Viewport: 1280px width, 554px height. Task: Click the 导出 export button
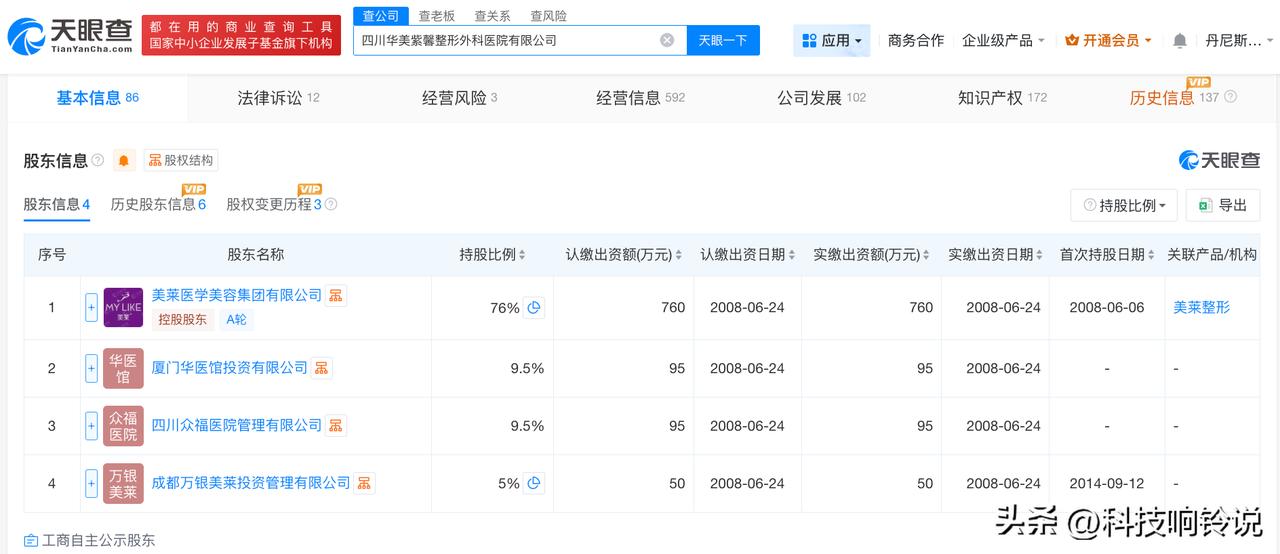click(x=1222, y=205)
